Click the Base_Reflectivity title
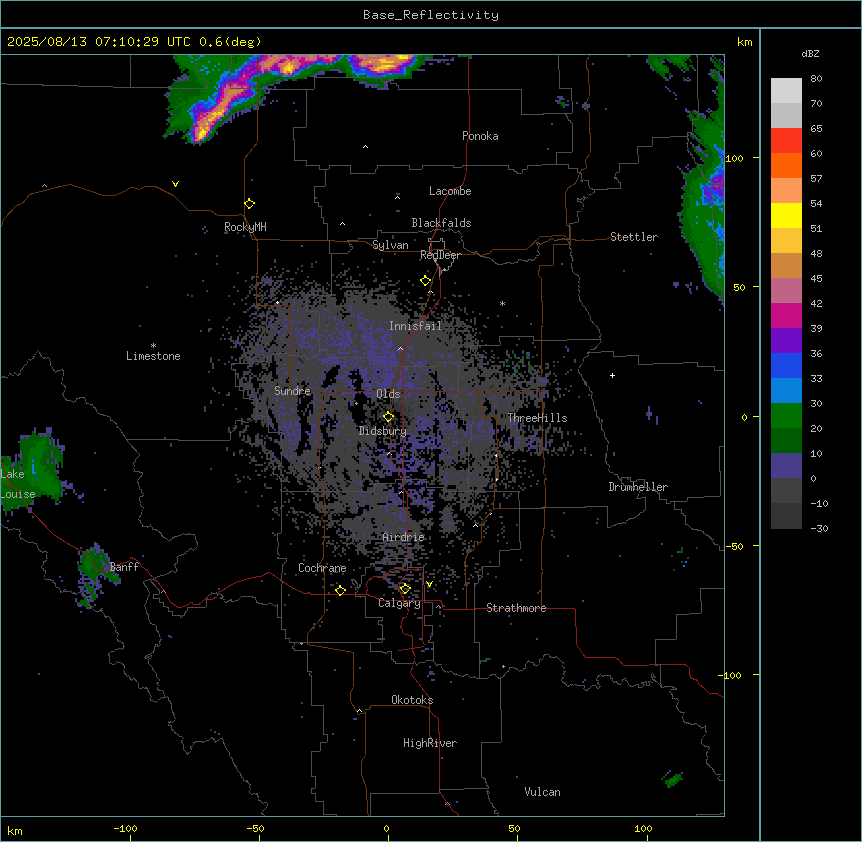The height and width of the screenshot is (842, 862). [431, 15]
